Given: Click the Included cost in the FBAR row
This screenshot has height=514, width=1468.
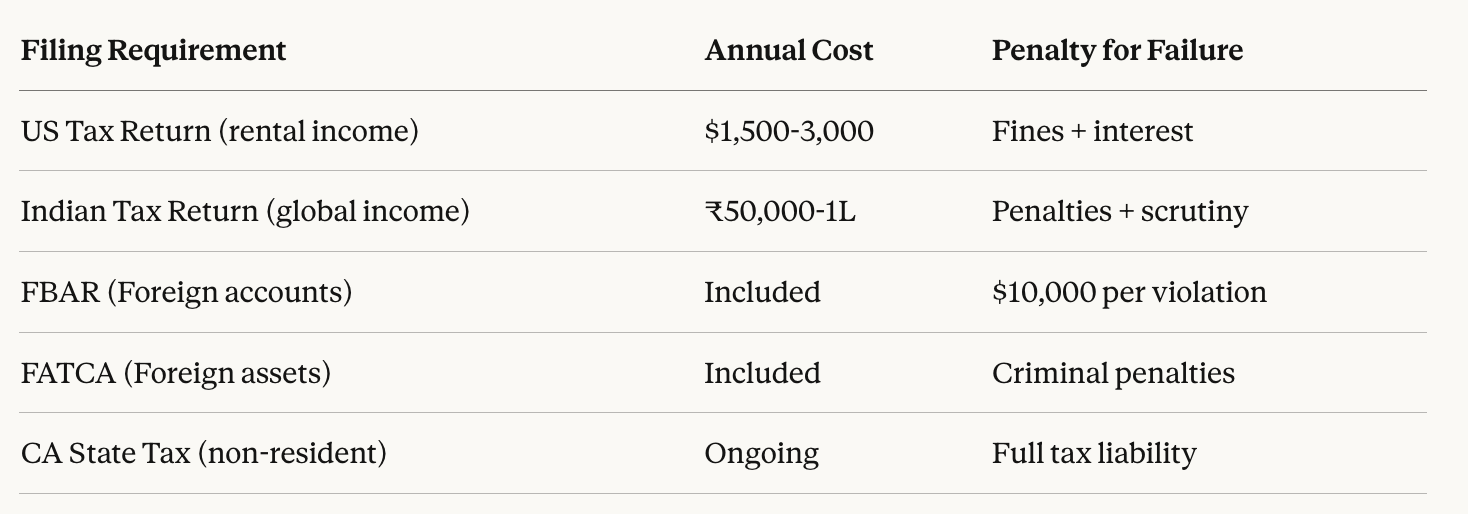Looking at the screenshot, I should pyautogui.click(x=762, y=292).
